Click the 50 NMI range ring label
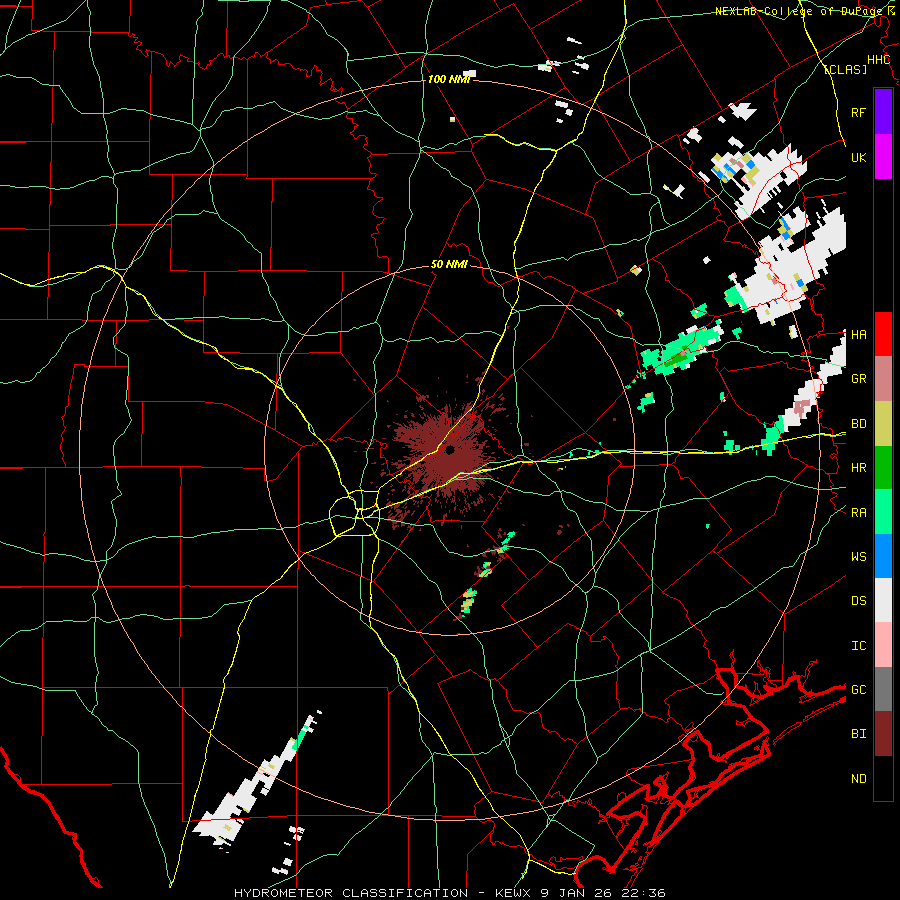This screenshot has height=900, width=900. click(x=449, y=265)
